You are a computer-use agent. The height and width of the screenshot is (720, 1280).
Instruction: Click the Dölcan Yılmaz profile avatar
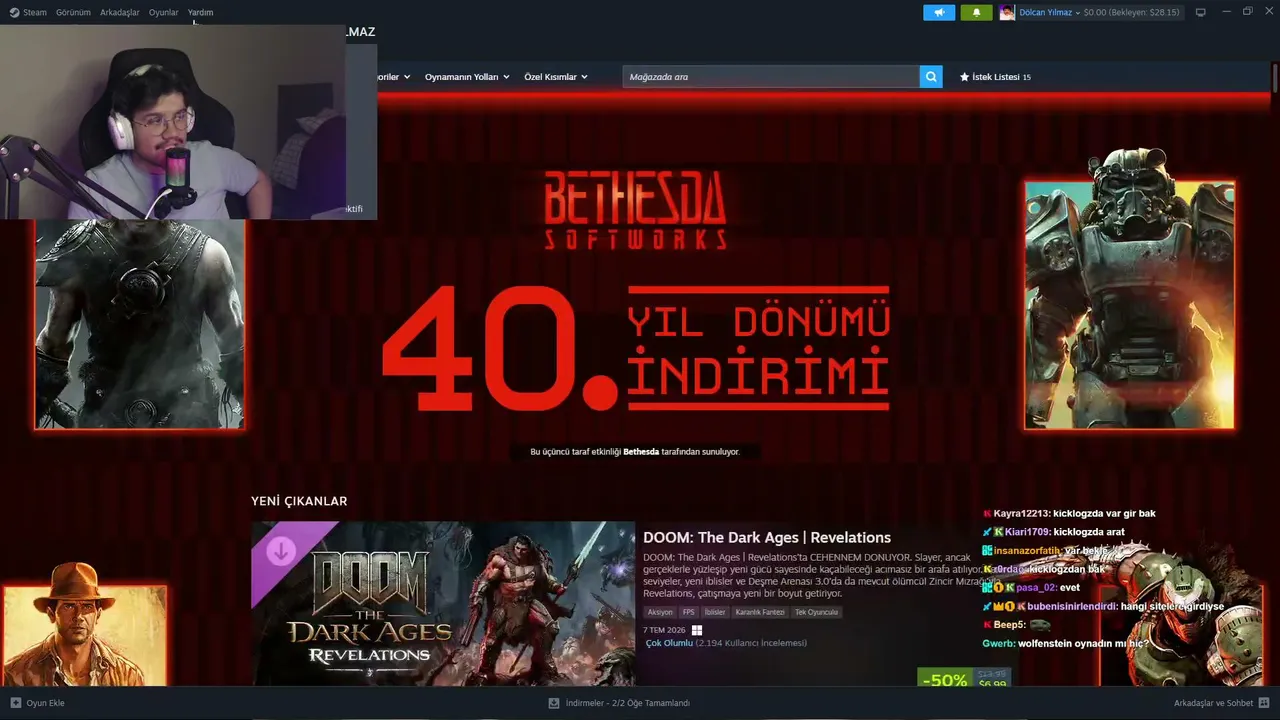pyautogui.click(x=1007, y=12)
